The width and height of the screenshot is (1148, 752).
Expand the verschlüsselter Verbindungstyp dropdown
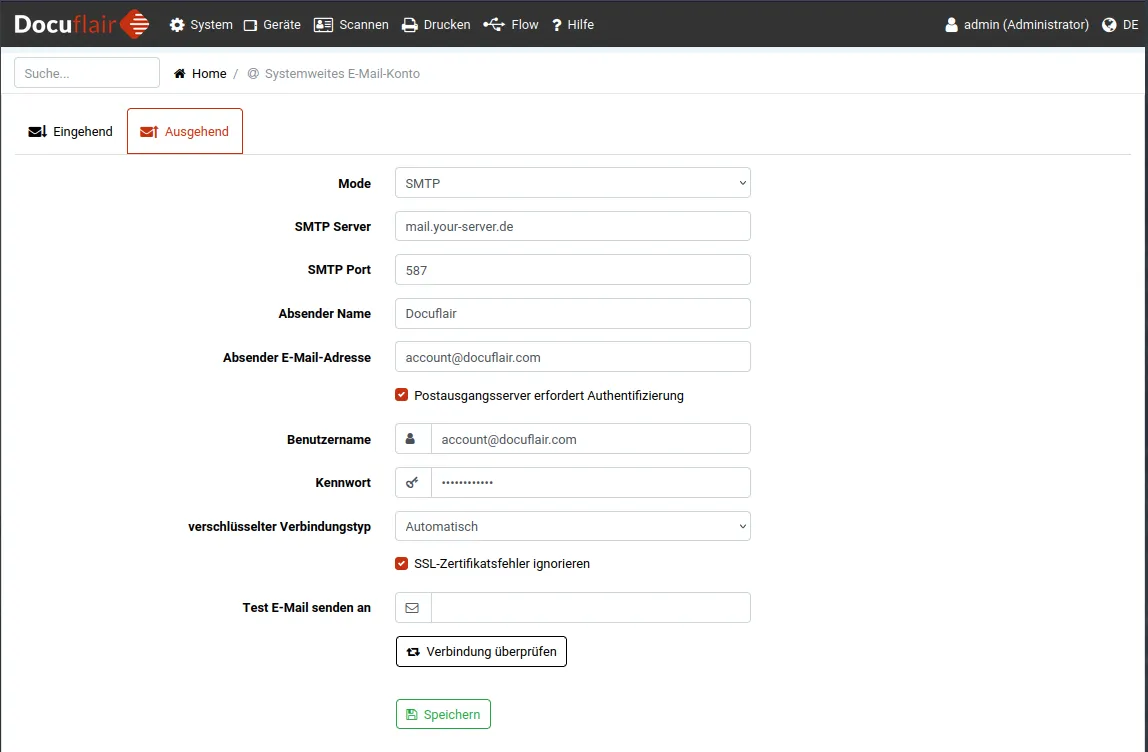[x=572, y=526]
